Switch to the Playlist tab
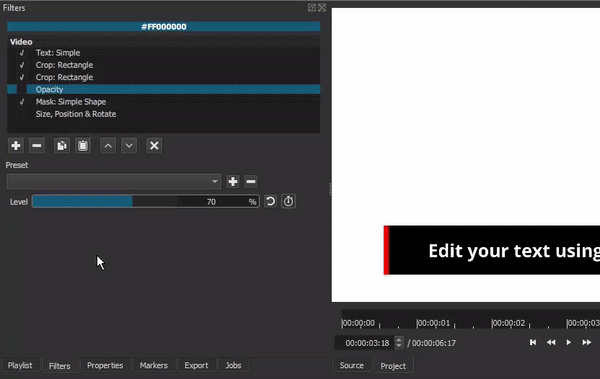This screenshot has height=379, width=600. (20, 366)
